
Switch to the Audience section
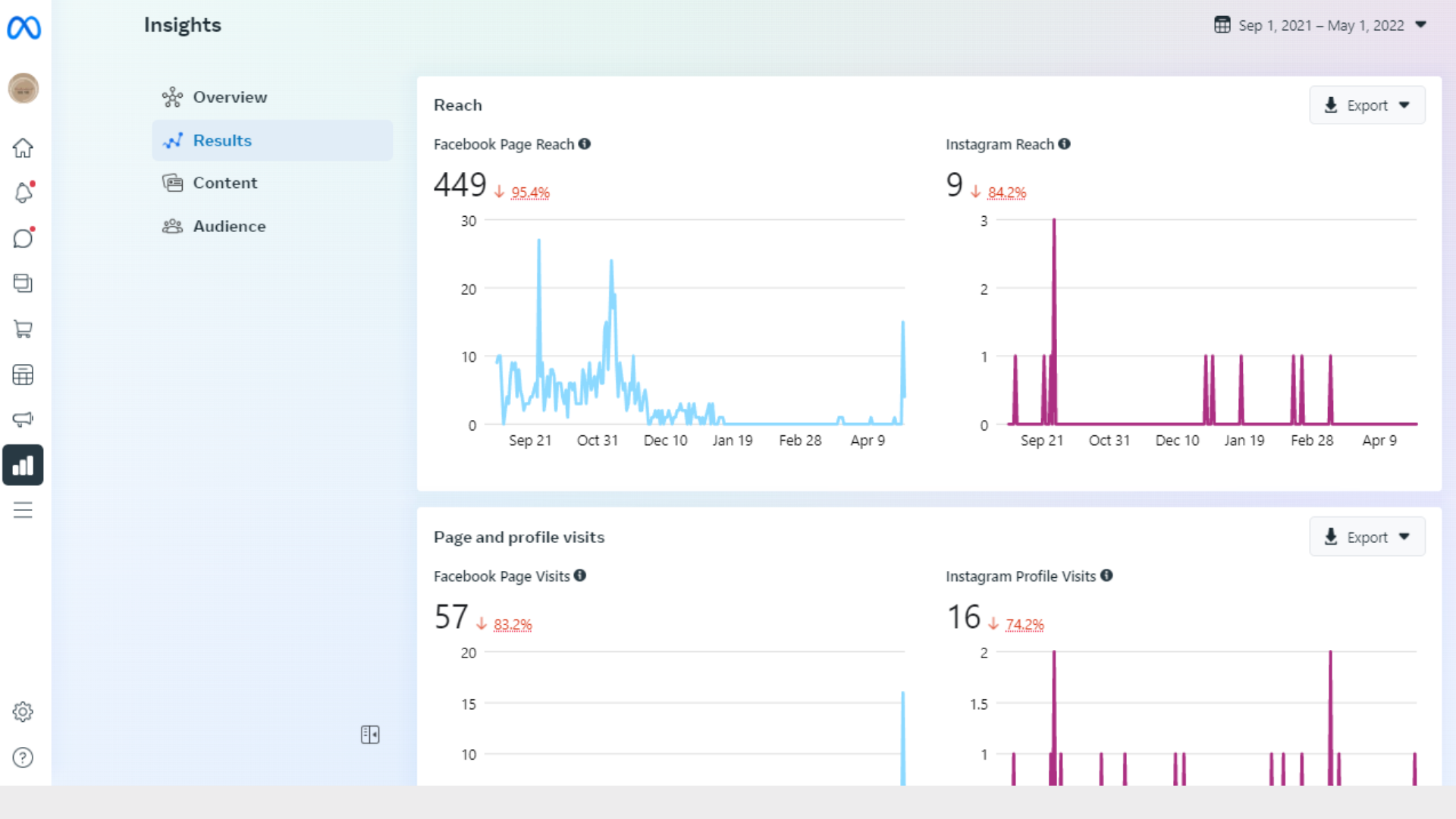(x=229, y=226)
